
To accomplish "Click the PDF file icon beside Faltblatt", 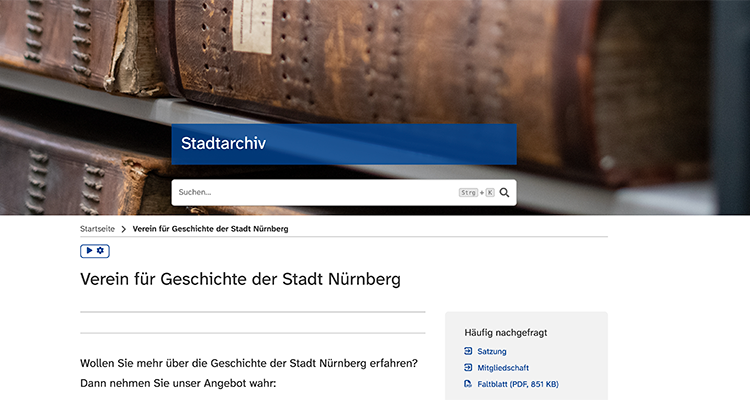I will coord(468,384).
